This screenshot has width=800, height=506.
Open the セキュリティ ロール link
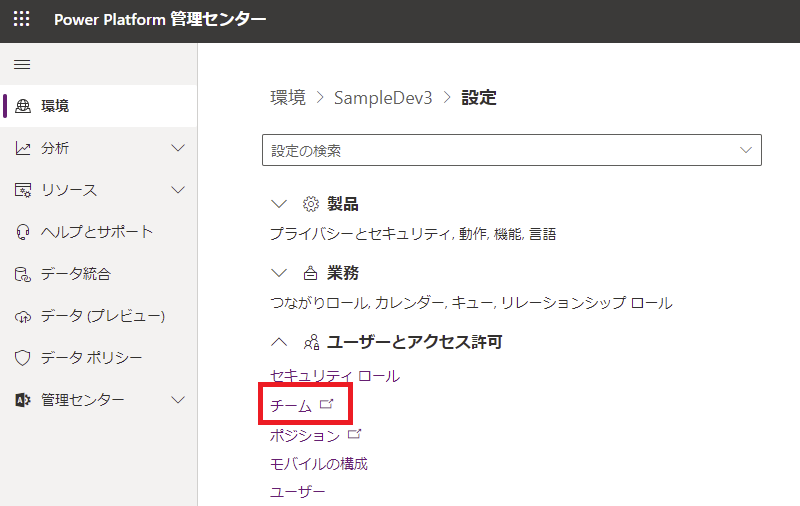335,376
